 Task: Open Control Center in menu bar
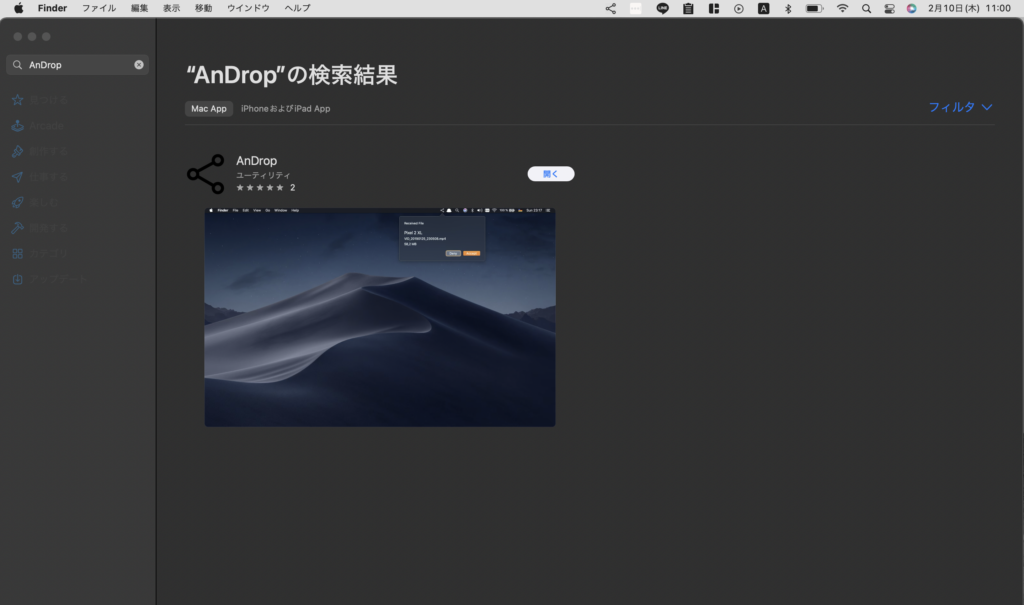[889, 8]
